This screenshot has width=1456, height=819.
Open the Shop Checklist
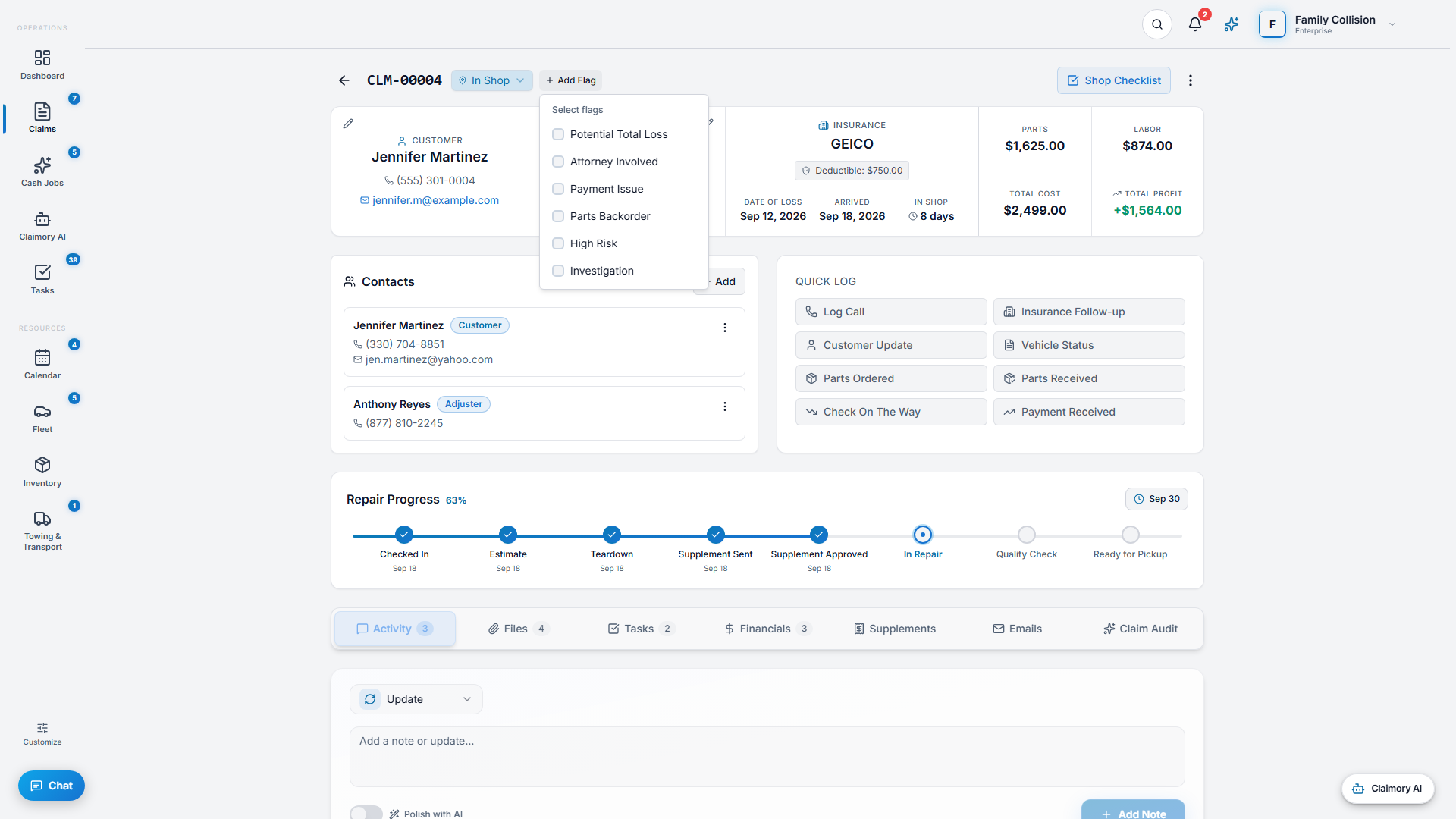click(x=1114, y=80)
